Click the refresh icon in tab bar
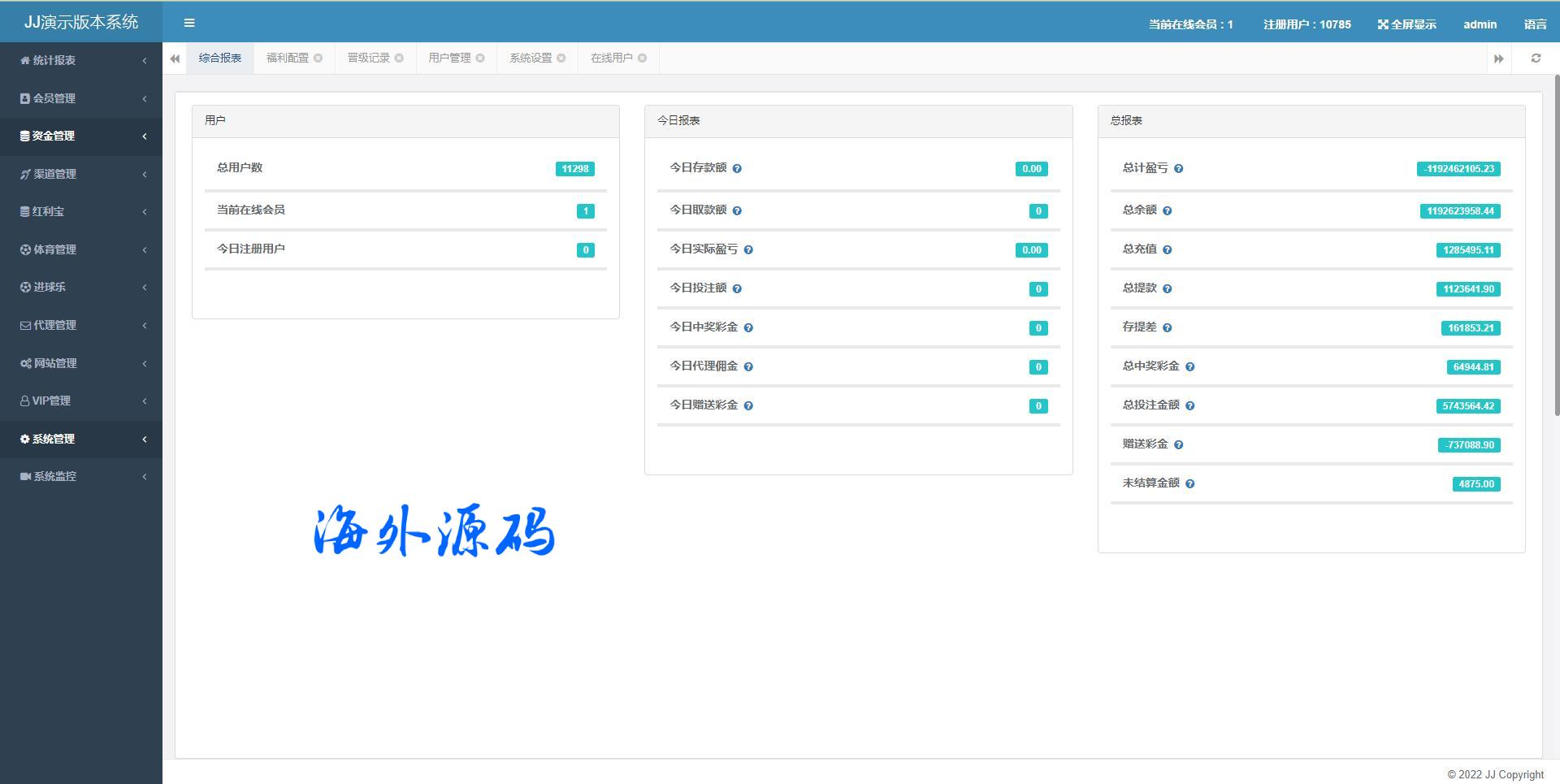The height and width of the screenshot is (784, 1560). [x=1536, y=58]
